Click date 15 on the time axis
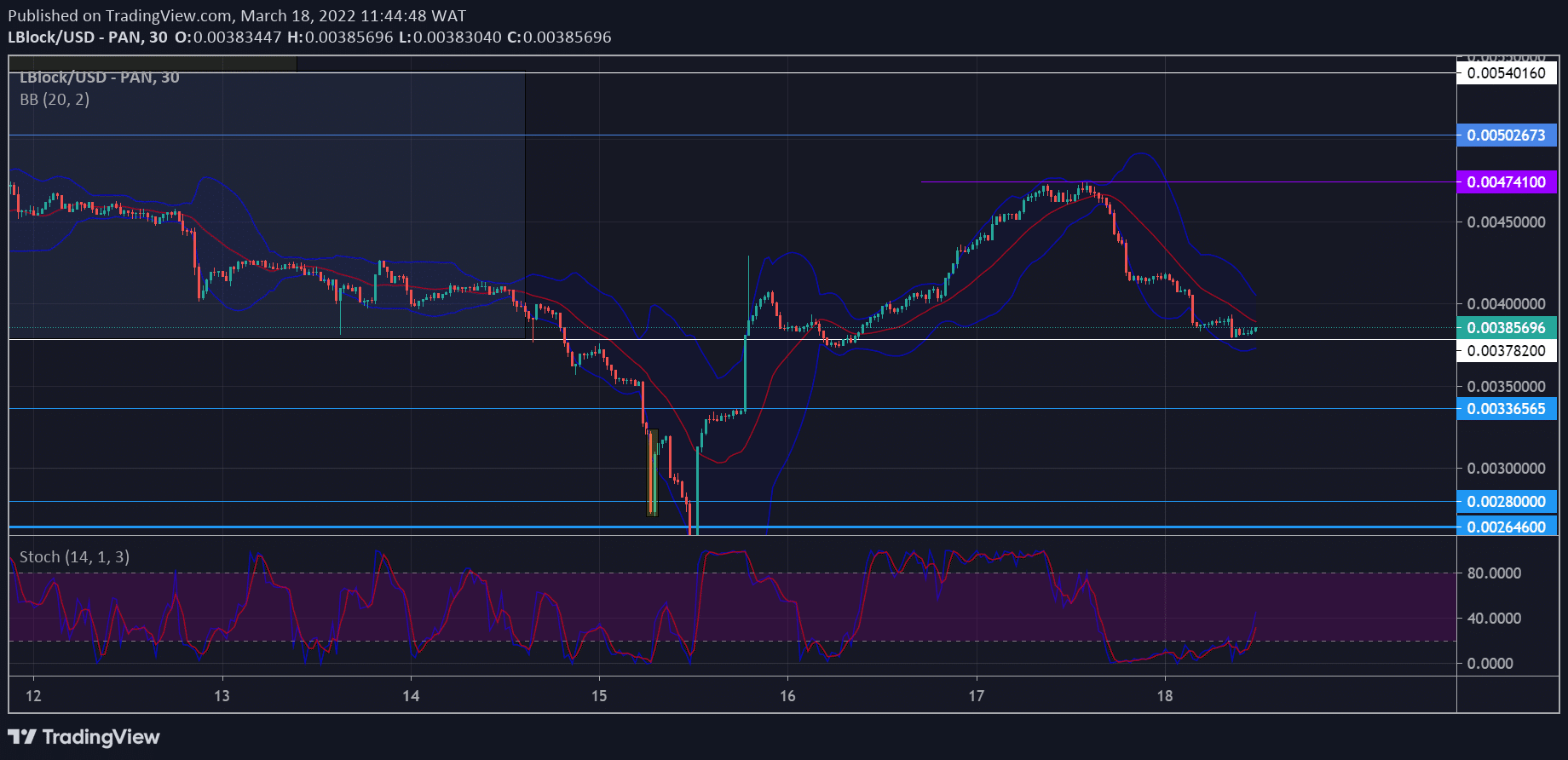Image resolution: width=1568 pixels, height=760 pixels. pyautogui.click(x=599, y=696)
